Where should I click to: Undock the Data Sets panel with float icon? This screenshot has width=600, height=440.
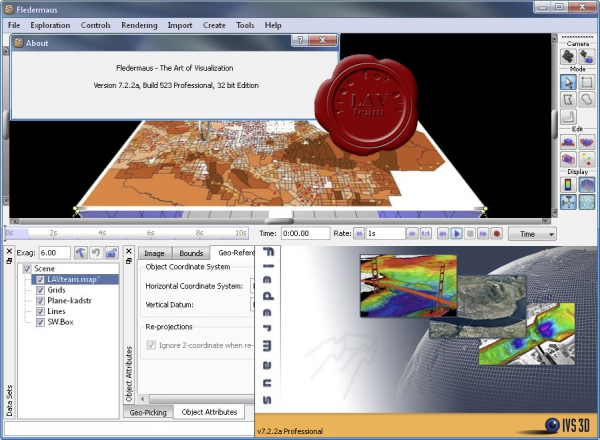(x=9, y=261)
